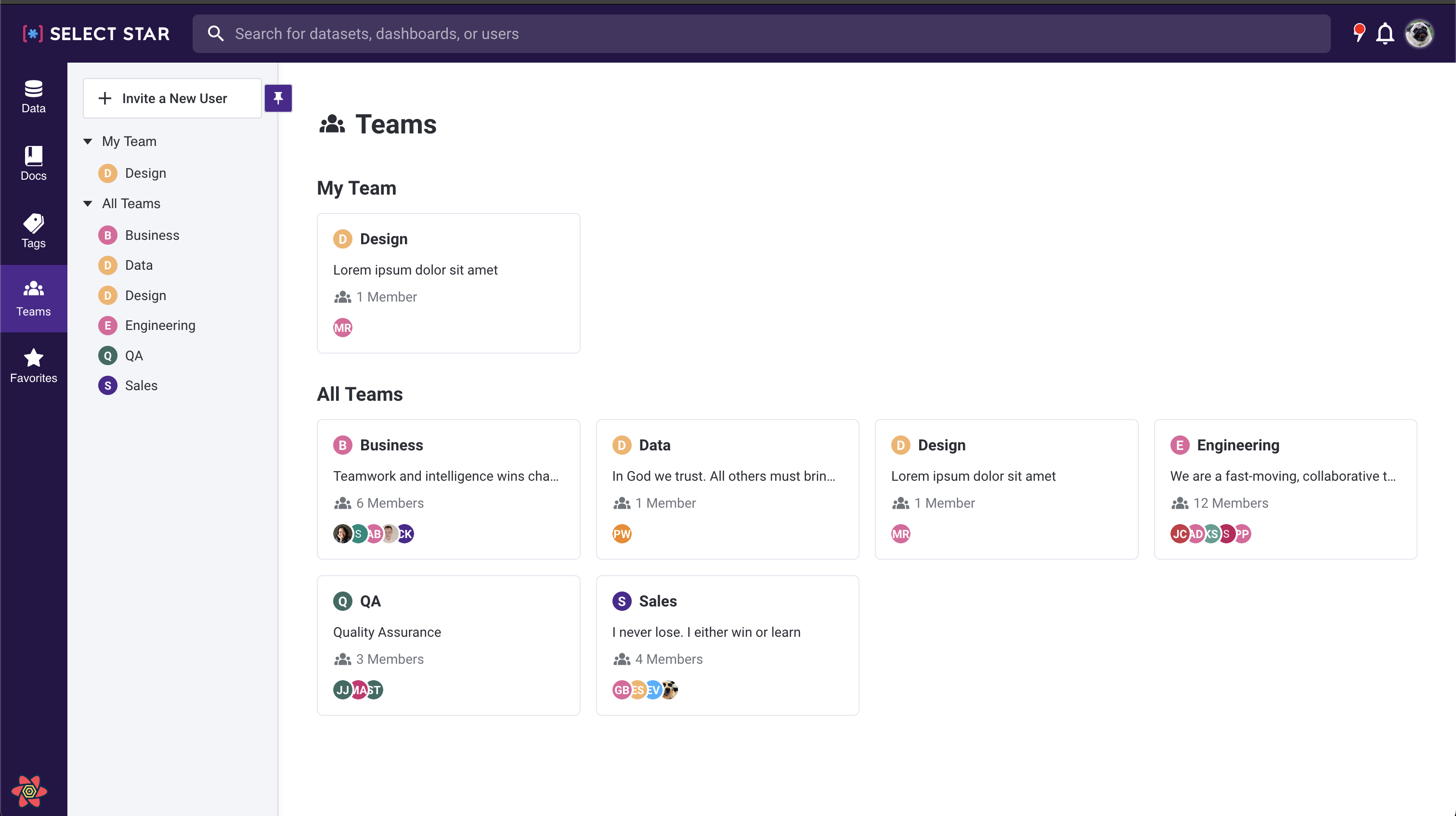Click the PW member avatar on Data card
The image size is (1456, 816).
coord(621,533)
